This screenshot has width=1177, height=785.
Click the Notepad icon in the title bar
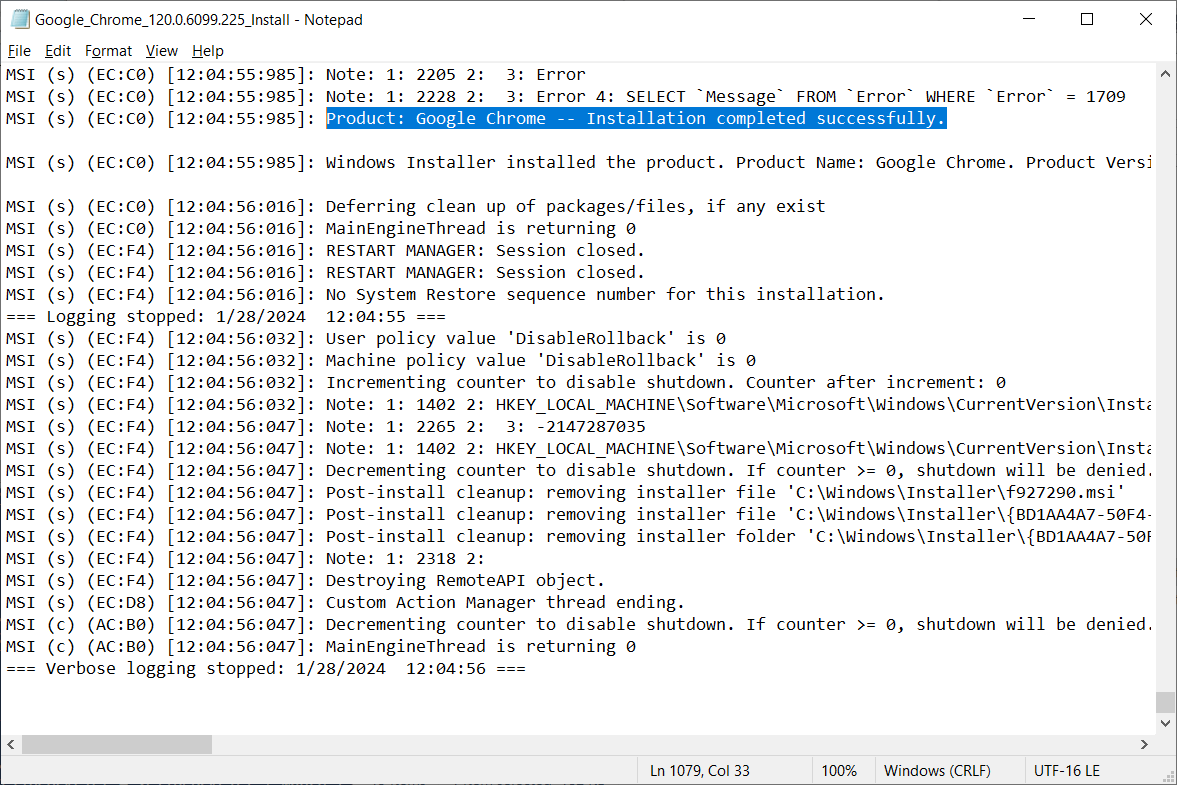pyautogui.click(x=20, y=20)
